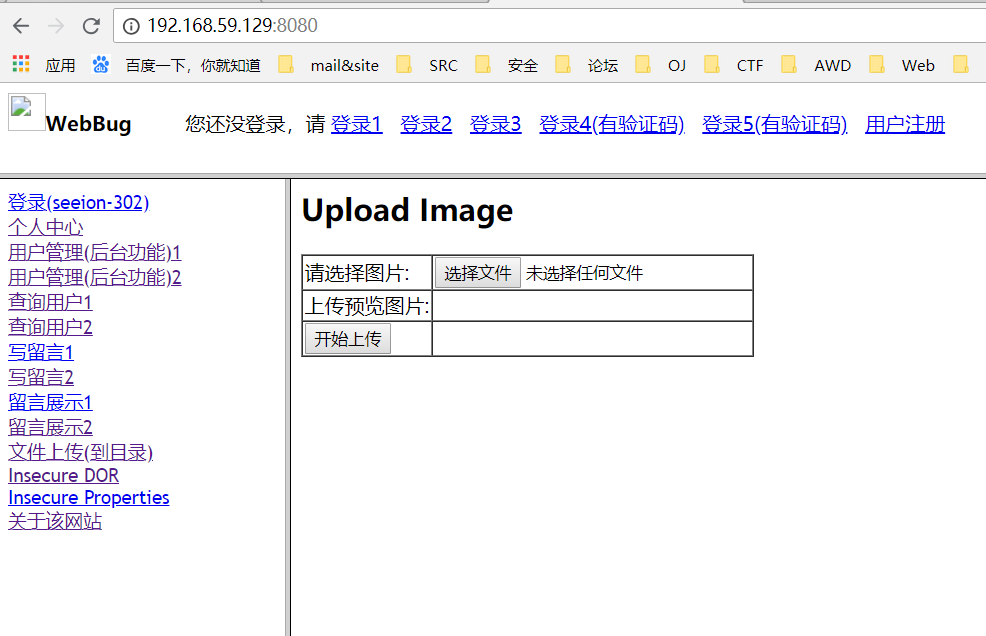Image resolution: width=986 pixels, height=636 pixels.
Task: Open 用户管理(后台功能)2 link
Action: pyautogui.click(x=94, y=277)
